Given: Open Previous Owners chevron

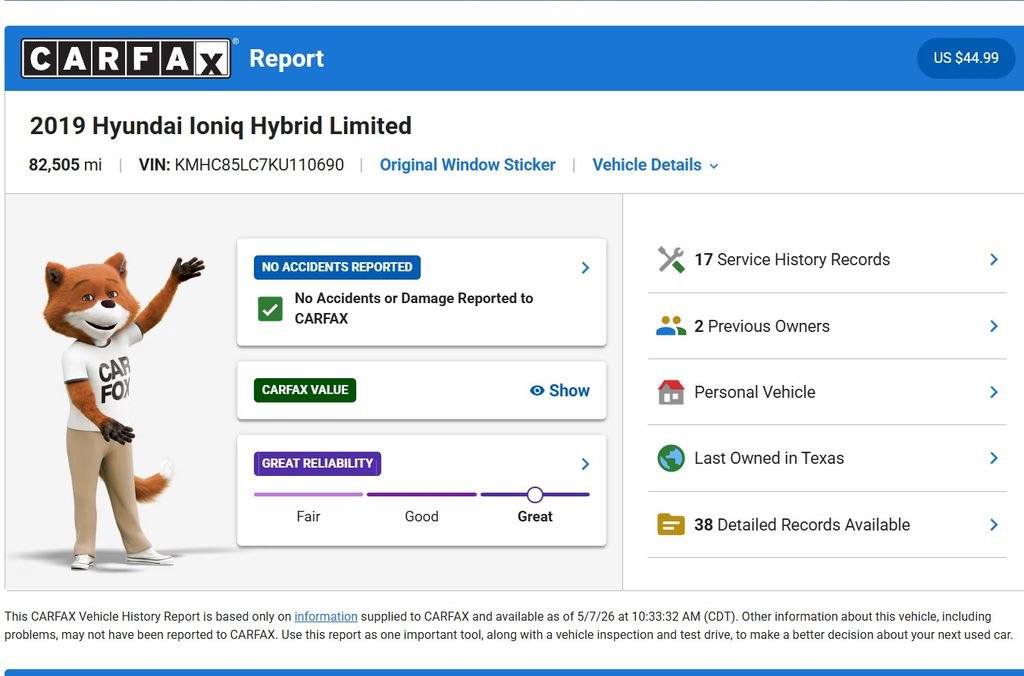Looking at the screenshot, I should [993, 326].
